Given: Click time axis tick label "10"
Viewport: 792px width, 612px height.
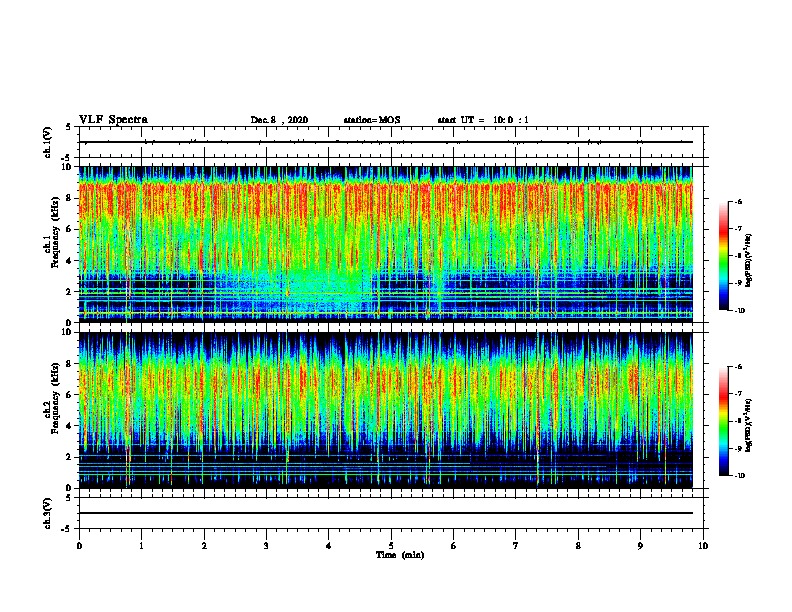Looking at the screenshot, I should click(x=703, y=546).
